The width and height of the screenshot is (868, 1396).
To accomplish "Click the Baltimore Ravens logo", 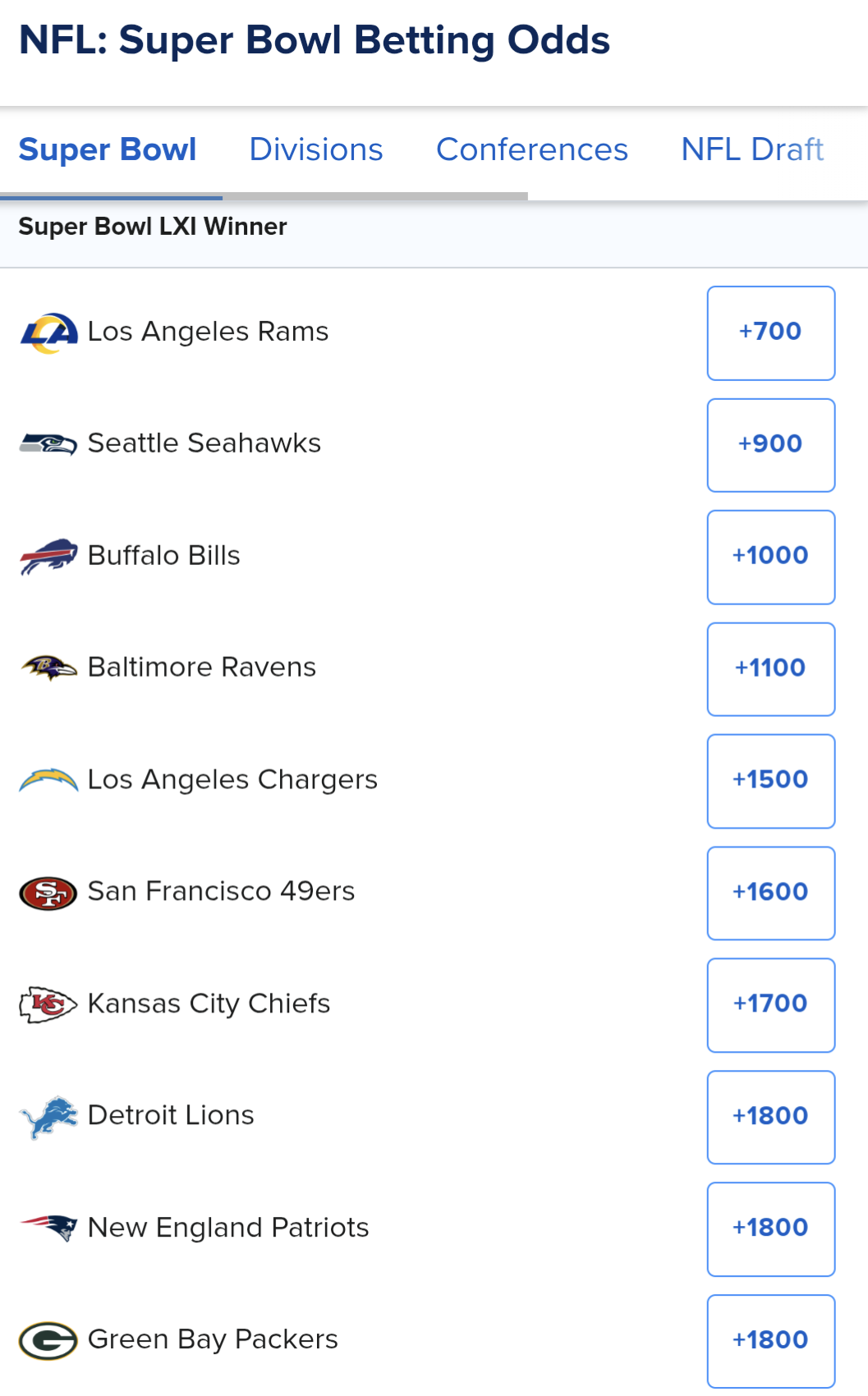I will [x=48, y=668].
